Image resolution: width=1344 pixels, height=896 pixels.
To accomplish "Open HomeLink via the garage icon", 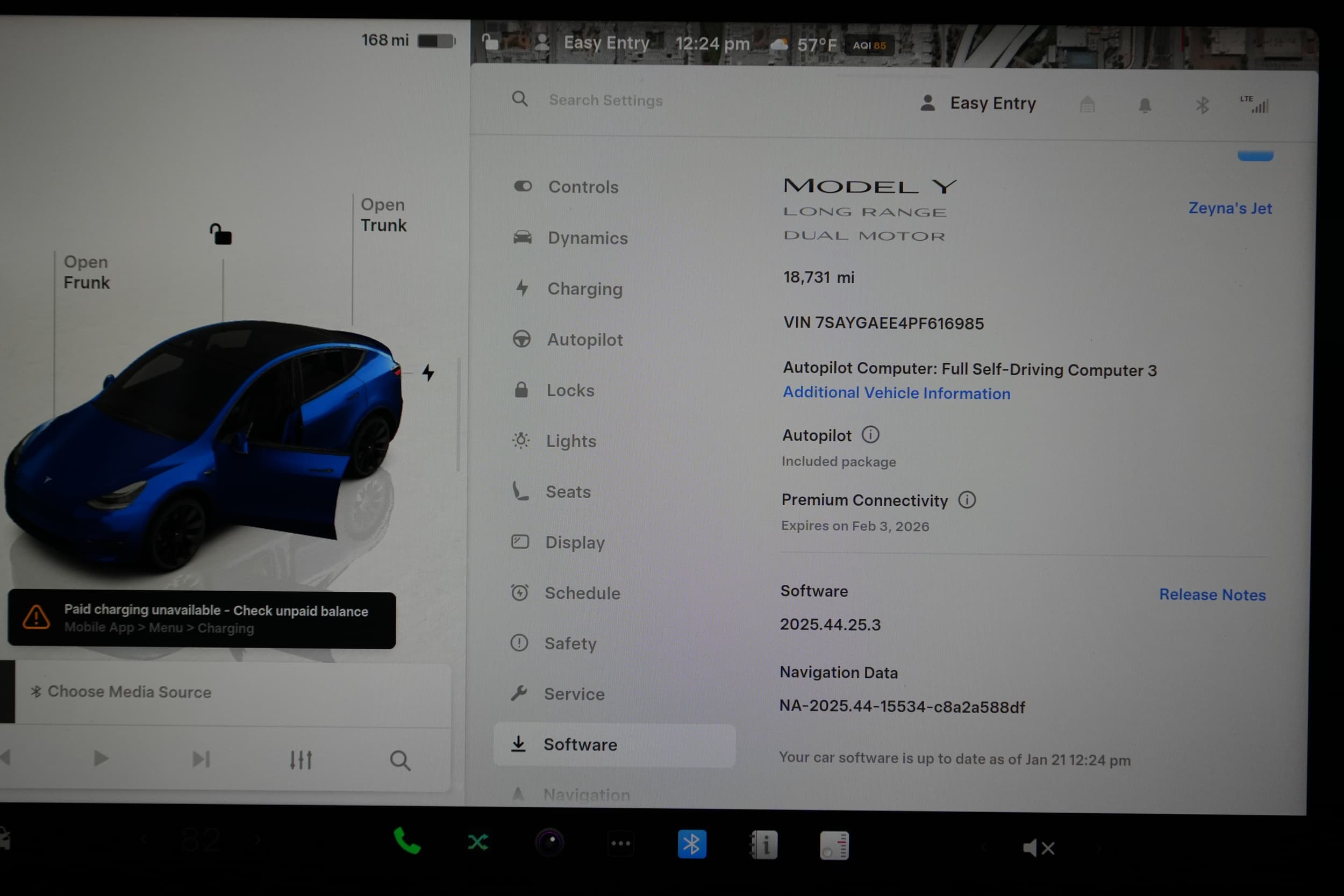I will (x=1088, y=104).
